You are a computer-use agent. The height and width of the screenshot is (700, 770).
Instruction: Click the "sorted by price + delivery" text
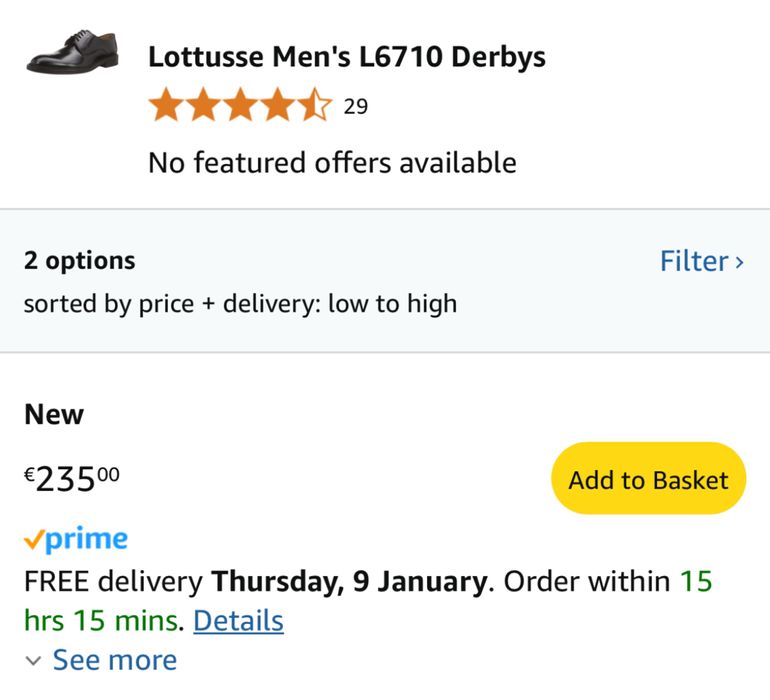240,303
